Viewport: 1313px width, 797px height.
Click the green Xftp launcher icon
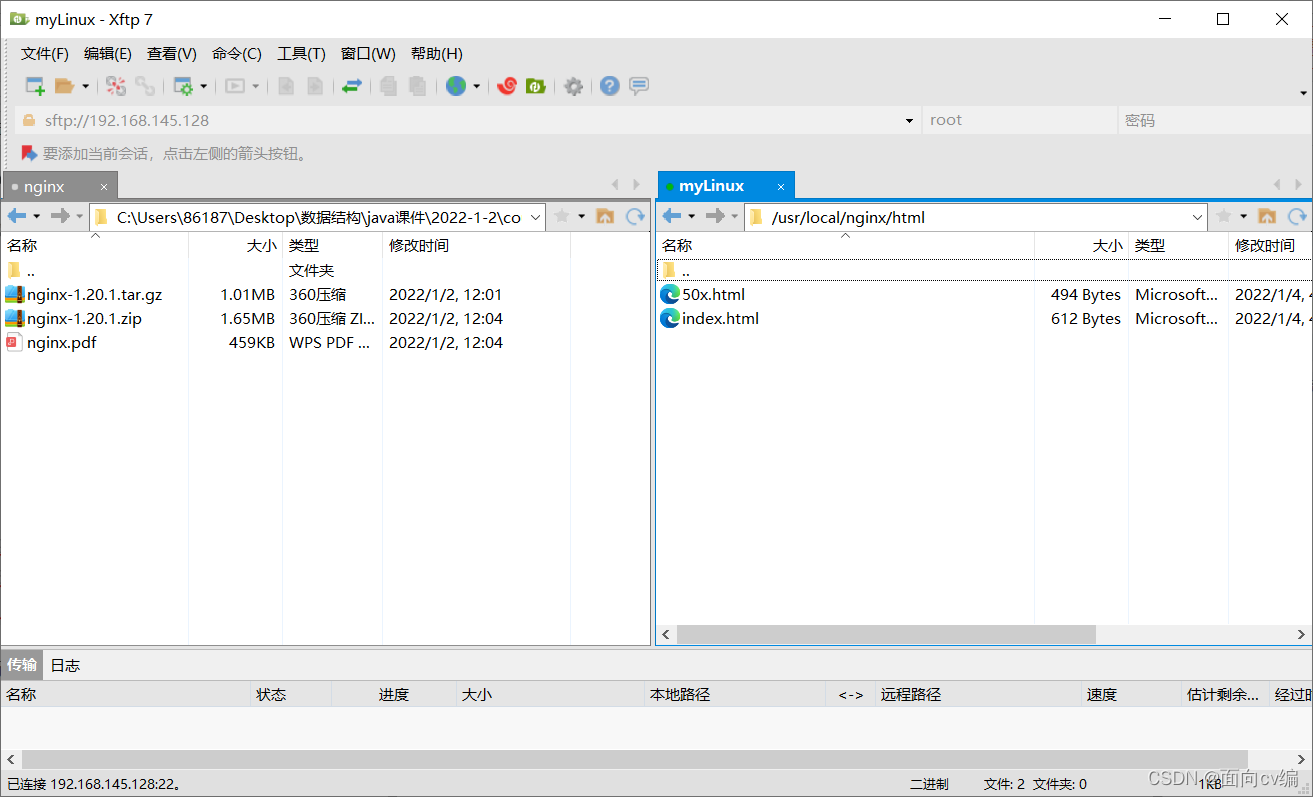[535, 86]
